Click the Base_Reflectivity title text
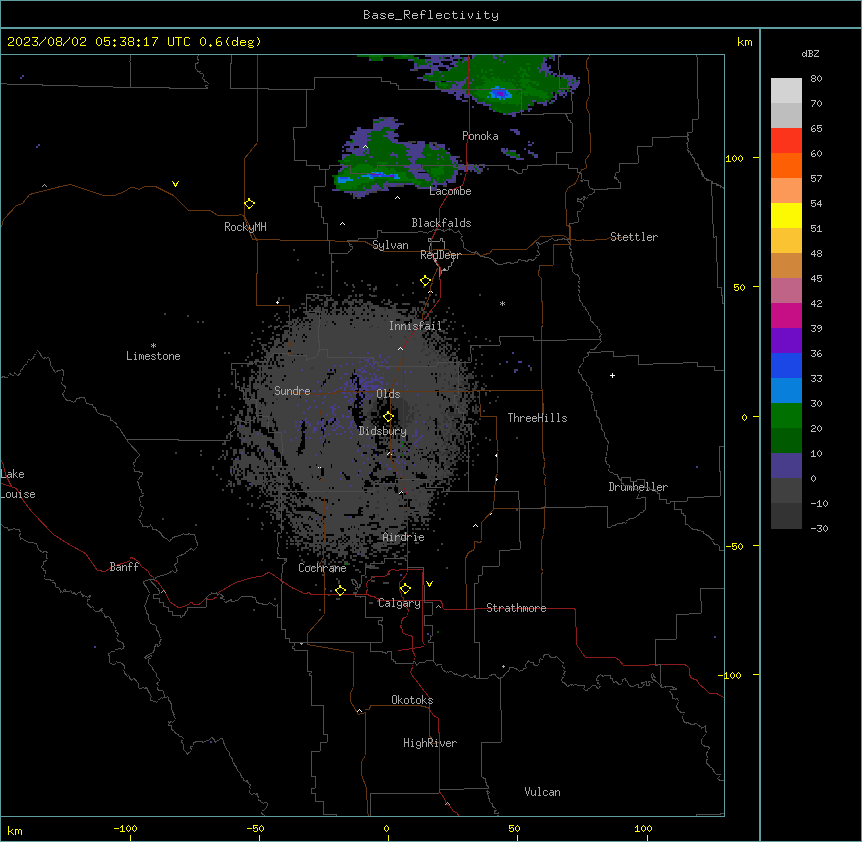 tap(431, 15)
